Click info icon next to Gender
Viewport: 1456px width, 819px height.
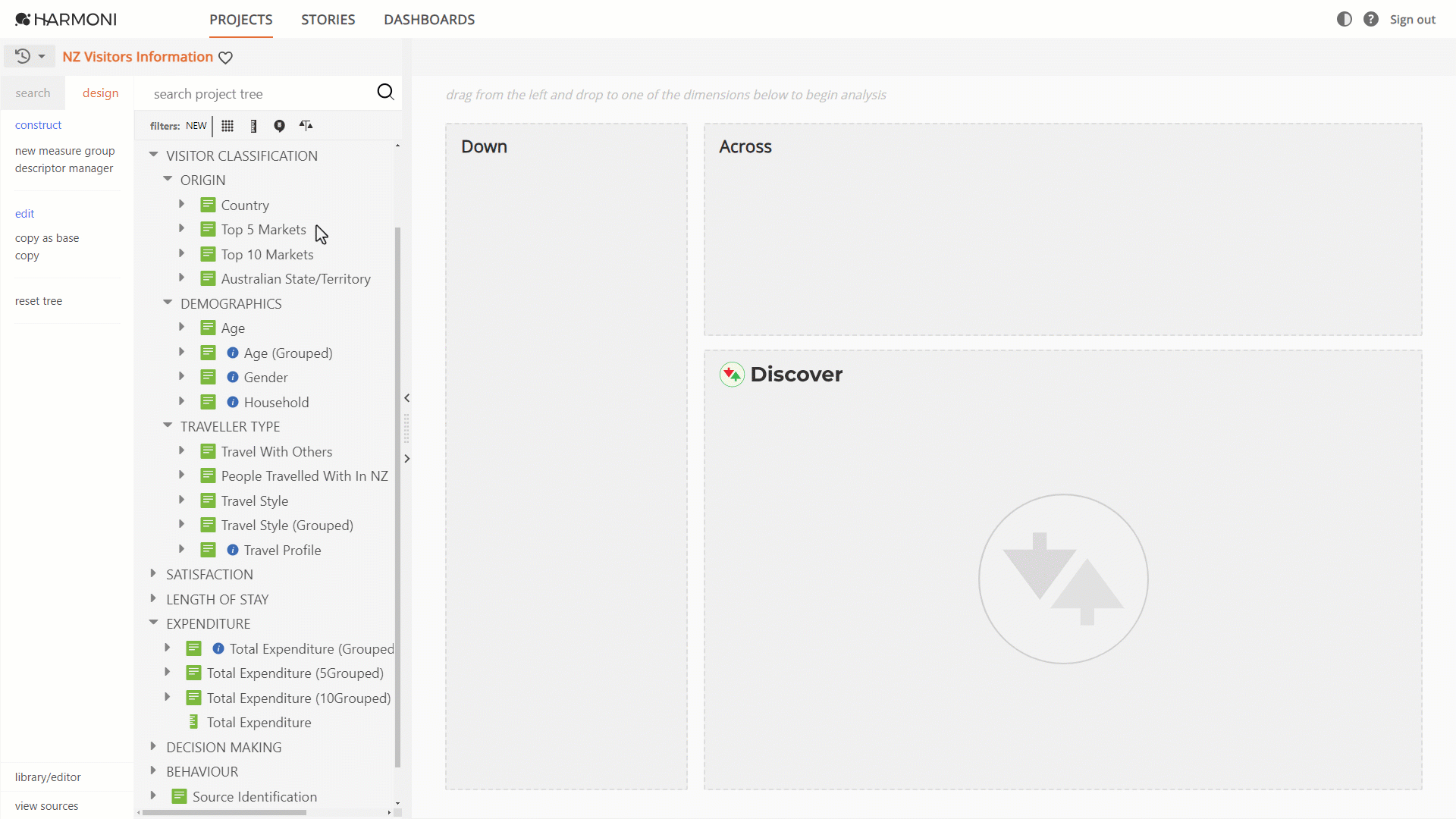[x=233, y=377]
